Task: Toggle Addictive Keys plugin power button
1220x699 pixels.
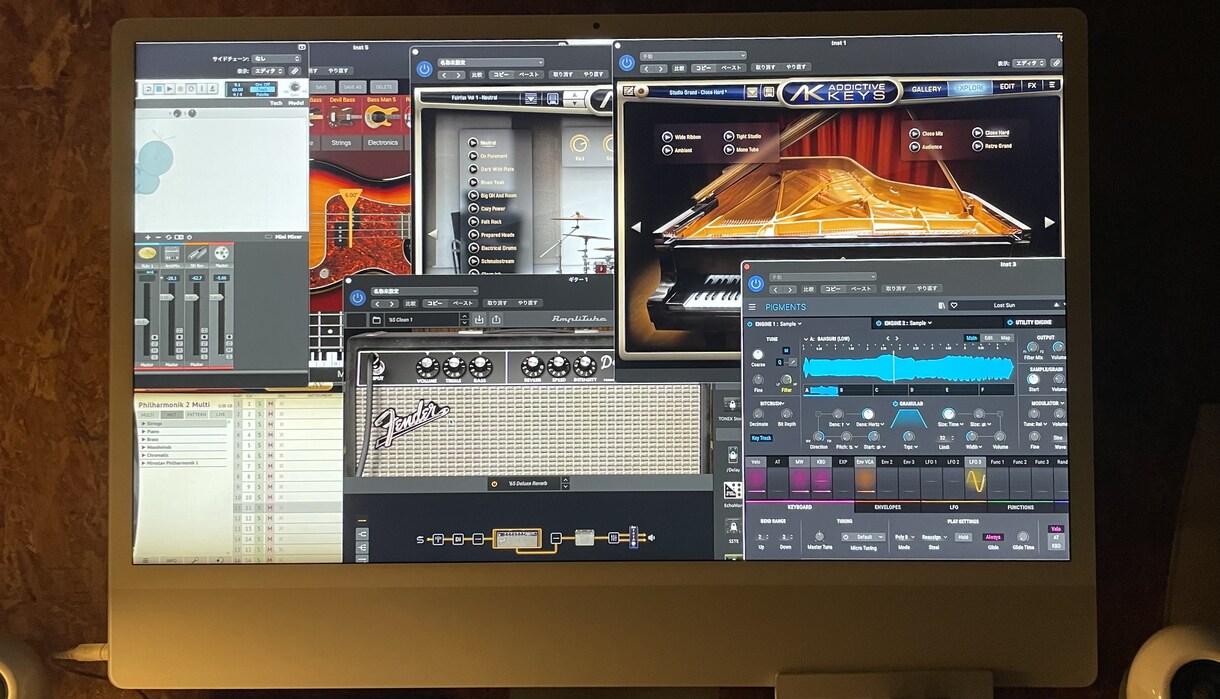Action: coord(627,63)
